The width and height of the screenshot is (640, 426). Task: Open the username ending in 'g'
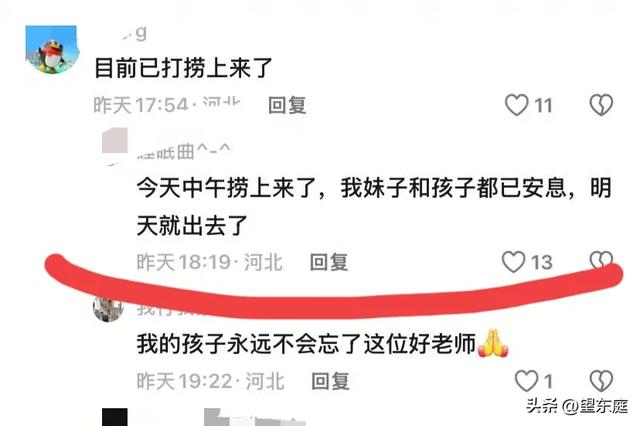(135, 34)
